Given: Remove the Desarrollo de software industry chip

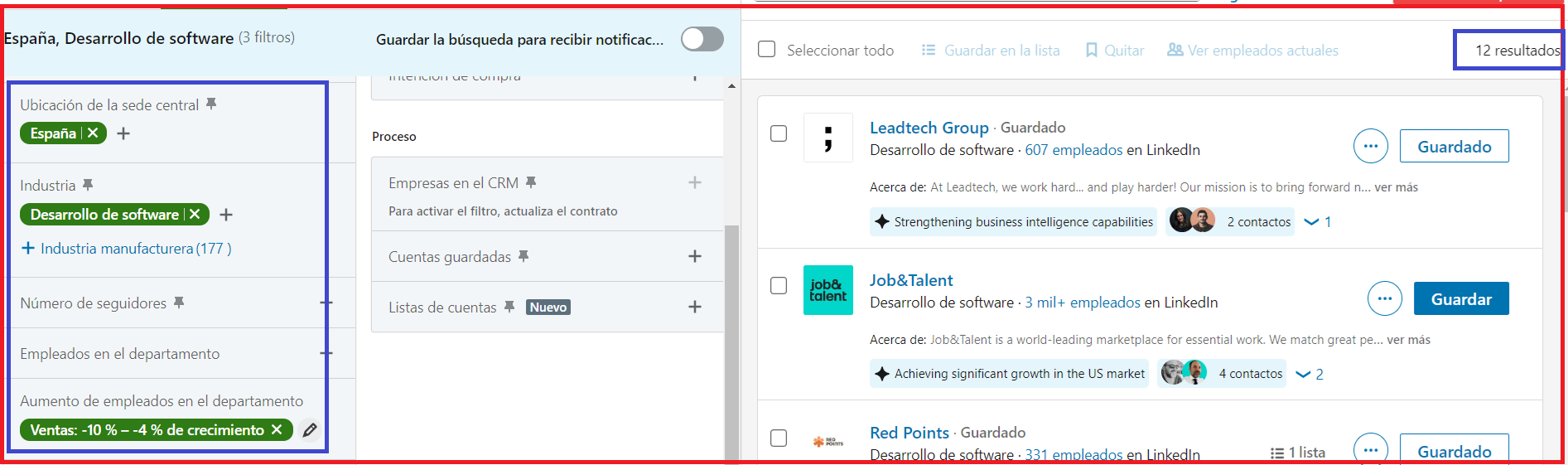Looking at the screenshot, I should pyautogui.click(x=195, y=215).
